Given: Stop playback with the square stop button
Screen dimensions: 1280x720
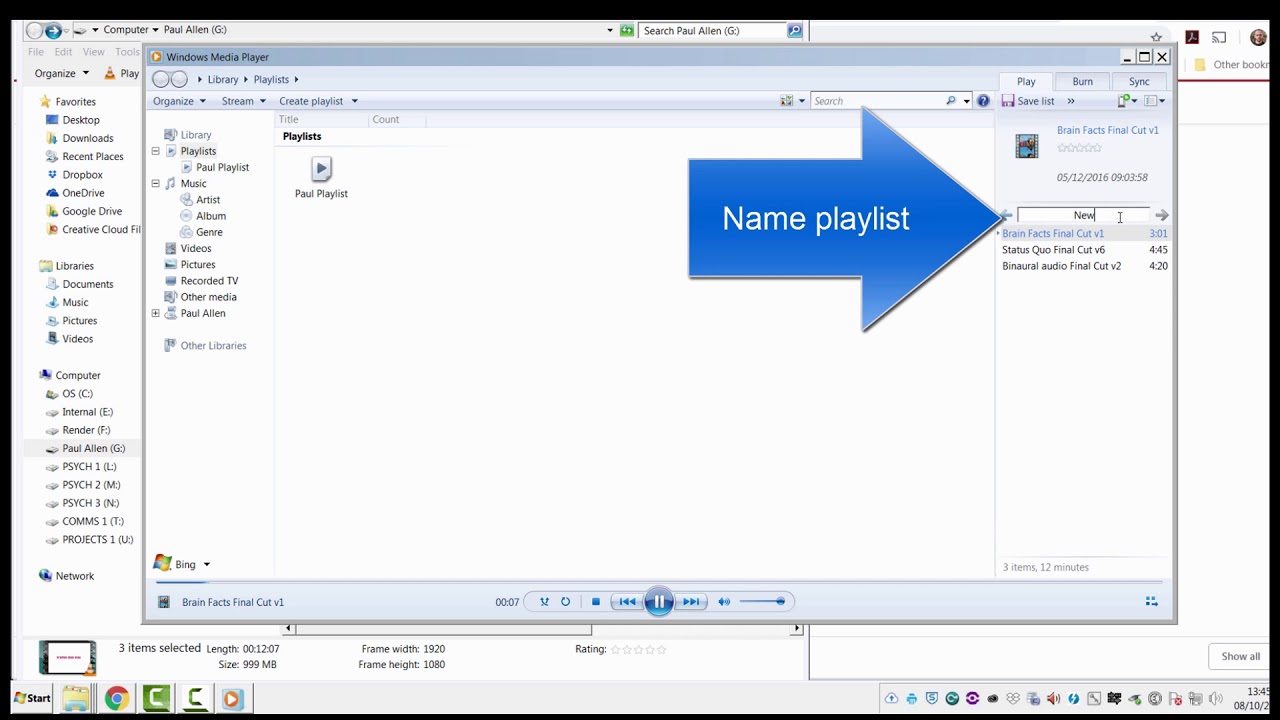Looking at the screenshot, I should [x=596, y=602].
